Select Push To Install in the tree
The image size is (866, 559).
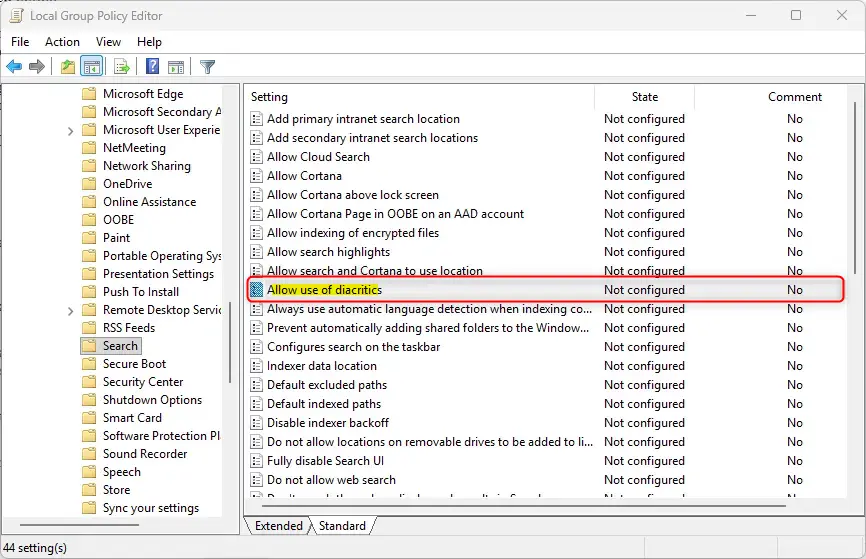pos(141,292)
